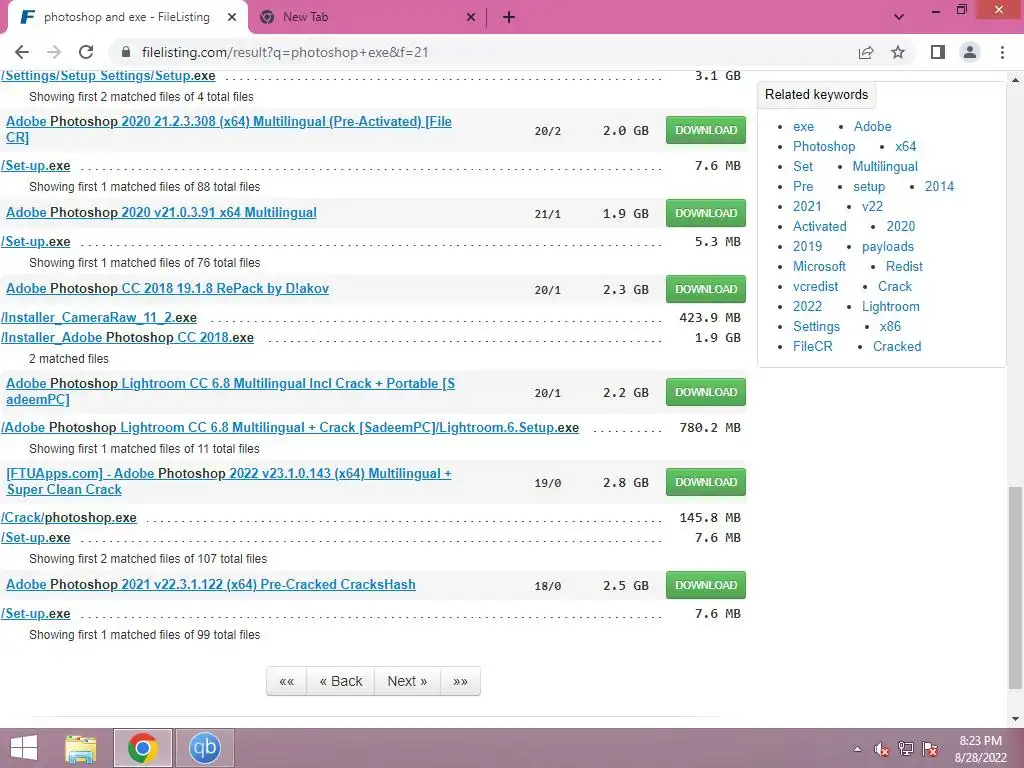Download Photoshop CC 2018 RePack torrent

706,289
